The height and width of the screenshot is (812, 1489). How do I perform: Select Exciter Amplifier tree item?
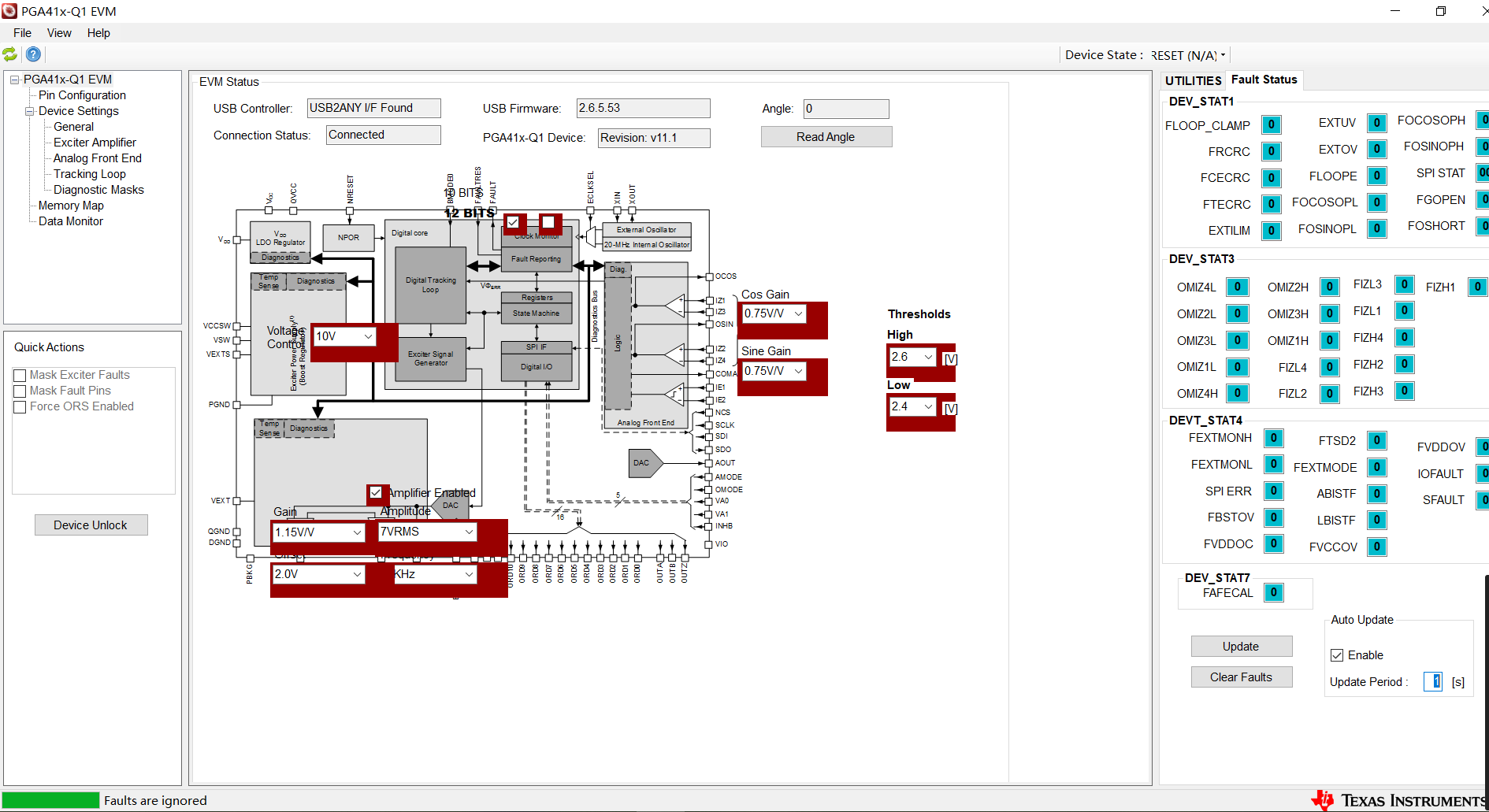point(95,143)
